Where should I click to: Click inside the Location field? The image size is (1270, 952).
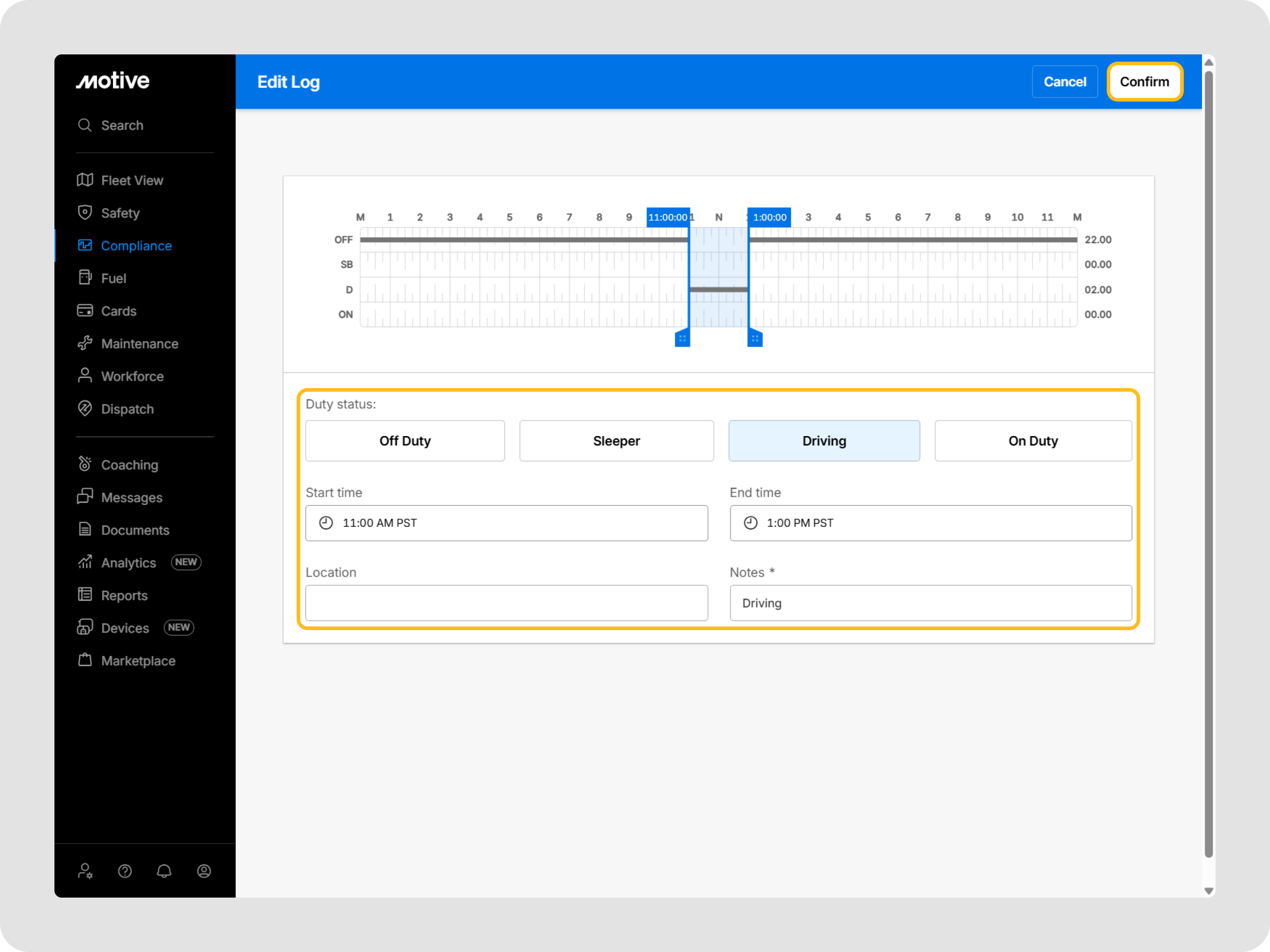tap(507, 602)
